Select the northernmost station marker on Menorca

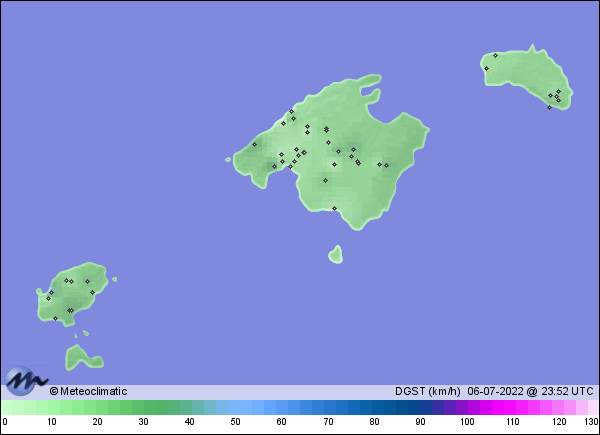point(495,55)
